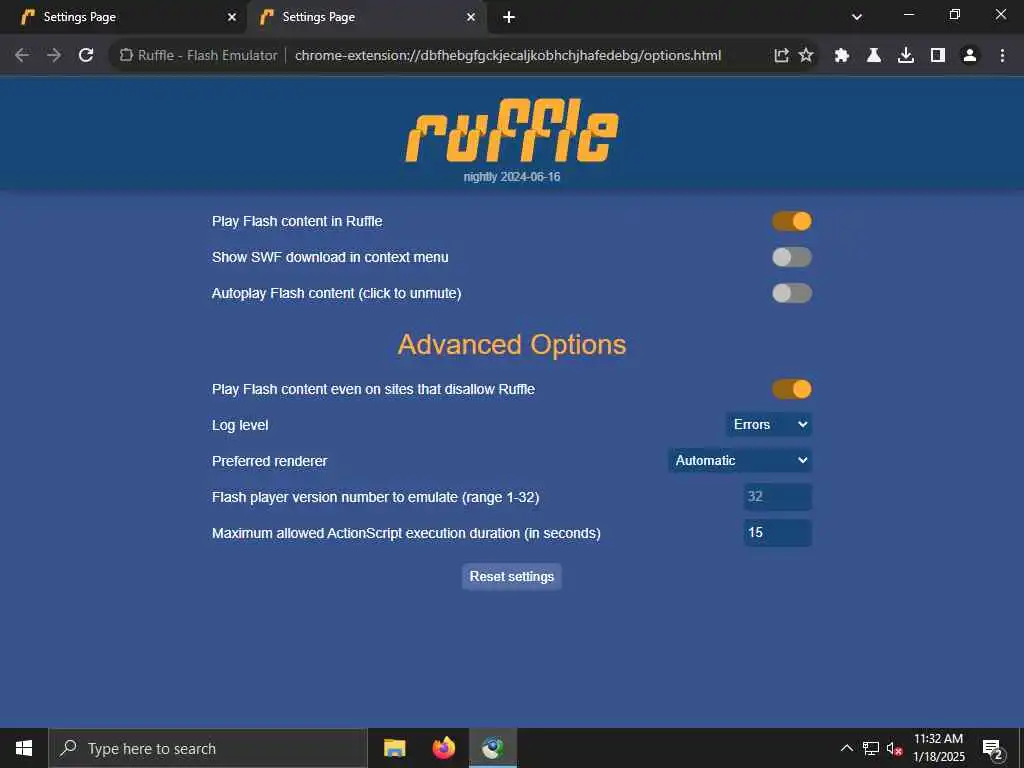The width and height of the screenshot is (1024, 768).
Task: Show hidden system tray icons
Action: pos(846,748)
